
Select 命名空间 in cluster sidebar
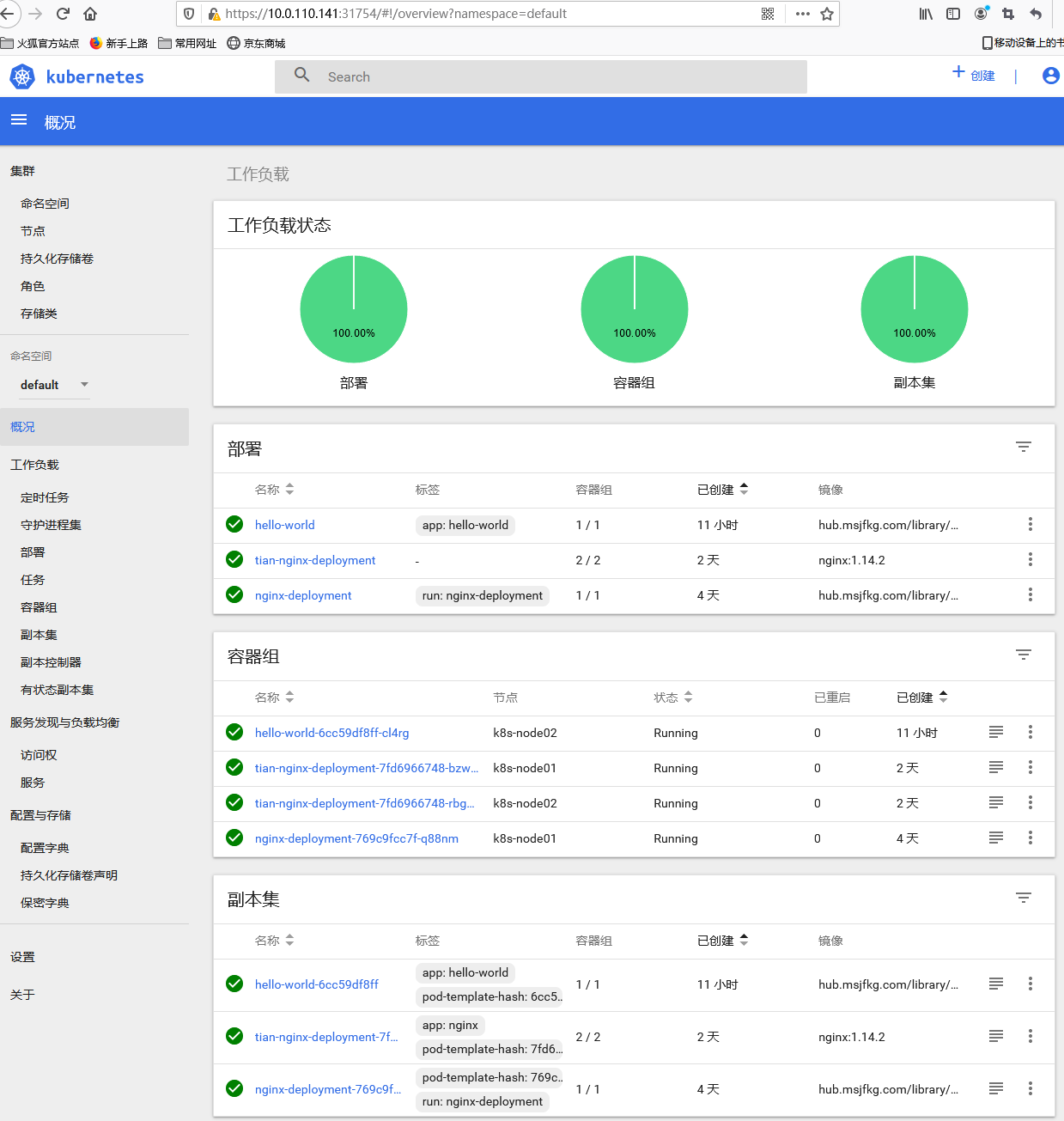point(45,204)
